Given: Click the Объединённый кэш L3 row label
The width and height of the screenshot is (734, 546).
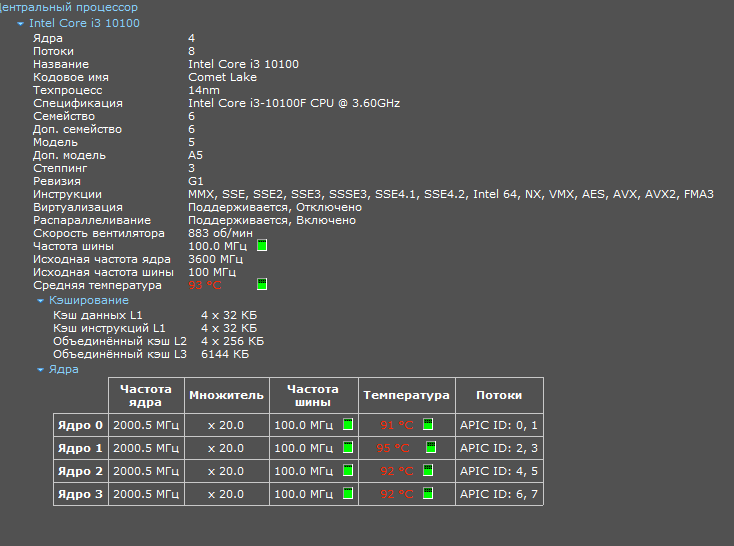Looking at the screenshot, I should pos(120,354).
